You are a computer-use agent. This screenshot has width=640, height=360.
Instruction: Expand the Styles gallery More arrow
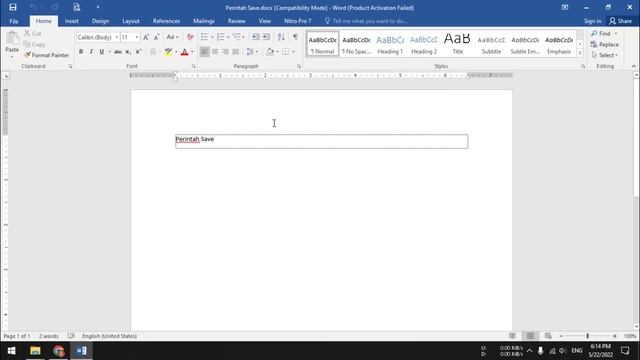click(580, 53)
